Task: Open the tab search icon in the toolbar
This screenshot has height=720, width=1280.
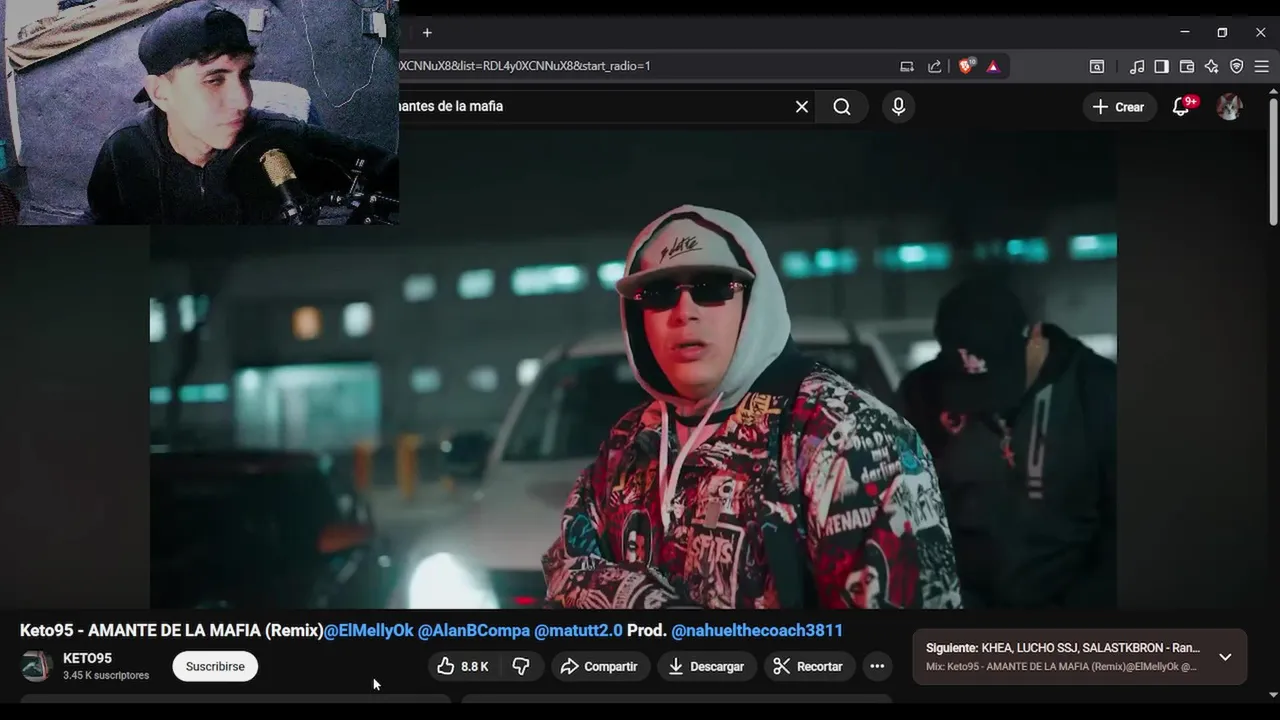Action: tap(1097, 67)
